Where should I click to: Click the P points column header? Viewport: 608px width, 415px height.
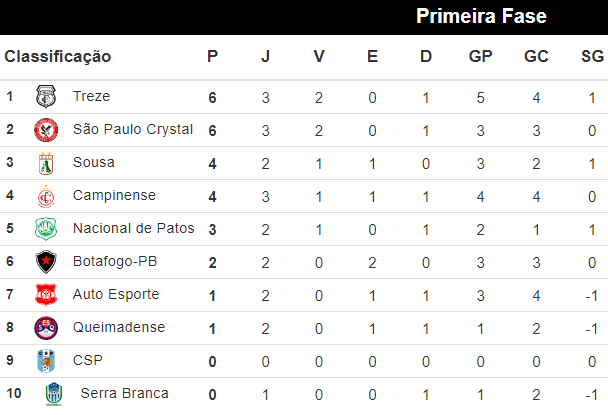click(x=212, y=56)
